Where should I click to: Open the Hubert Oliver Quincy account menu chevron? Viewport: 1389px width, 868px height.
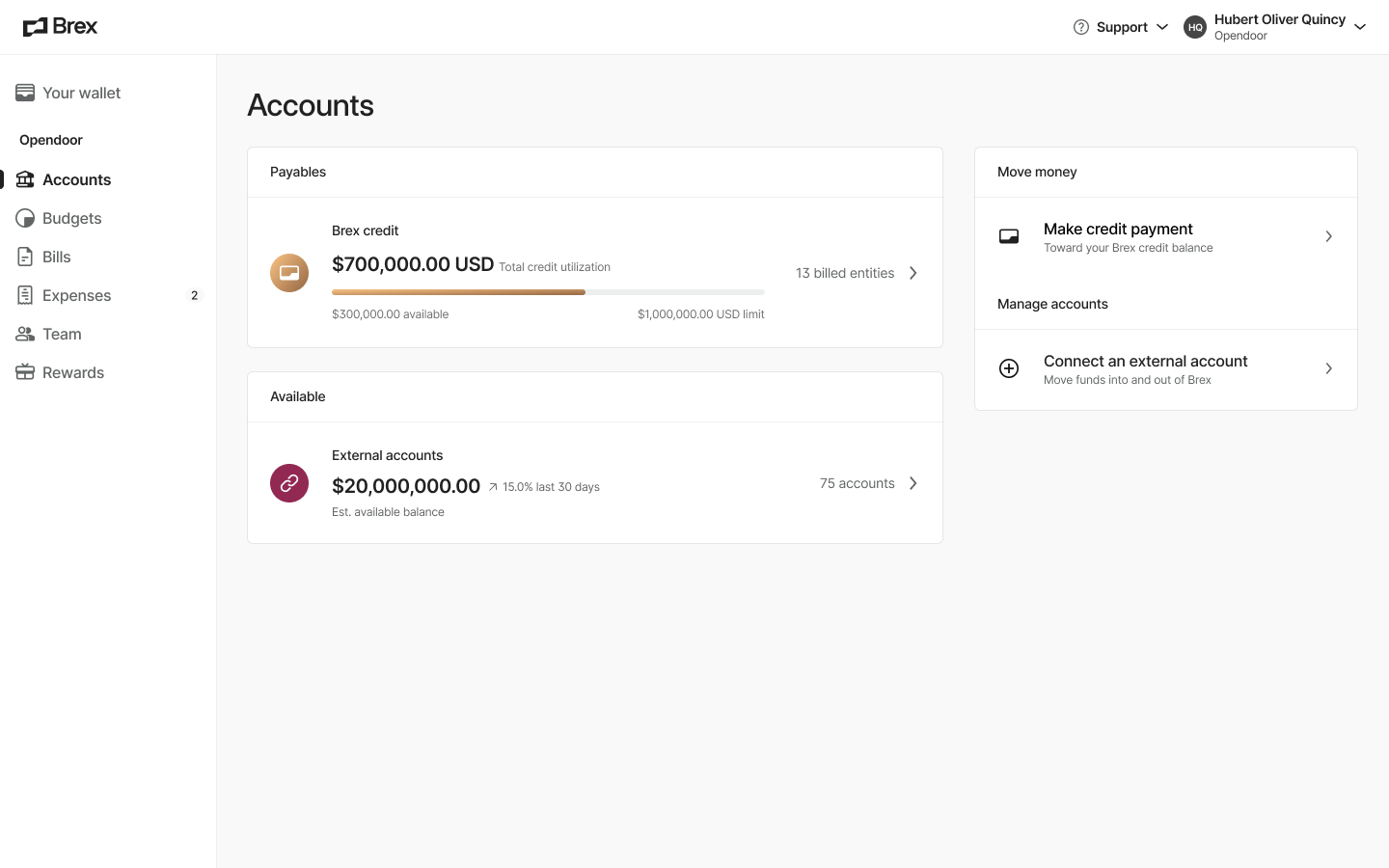pos(1360,27)
